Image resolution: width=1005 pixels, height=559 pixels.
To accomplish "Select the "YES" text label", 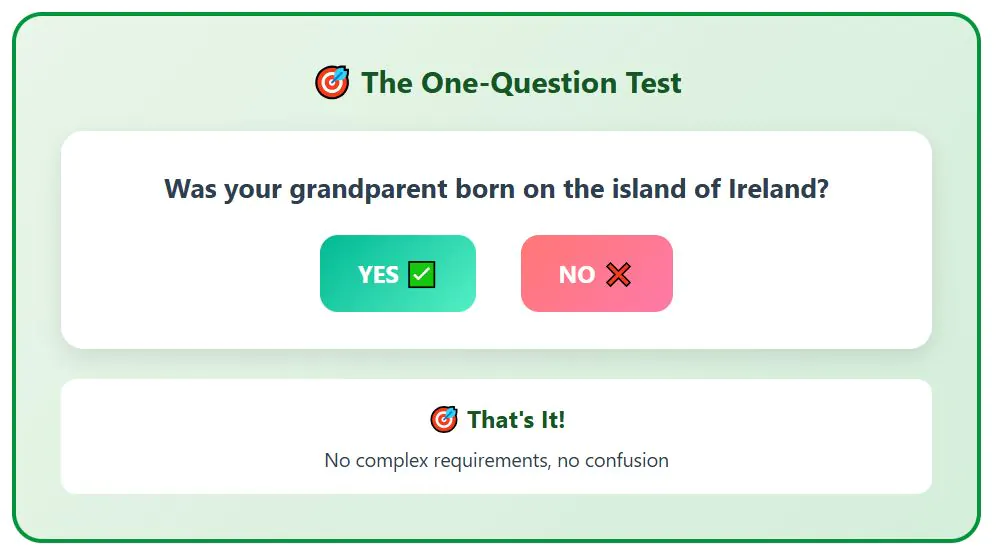I will click(x=378, y=275).
